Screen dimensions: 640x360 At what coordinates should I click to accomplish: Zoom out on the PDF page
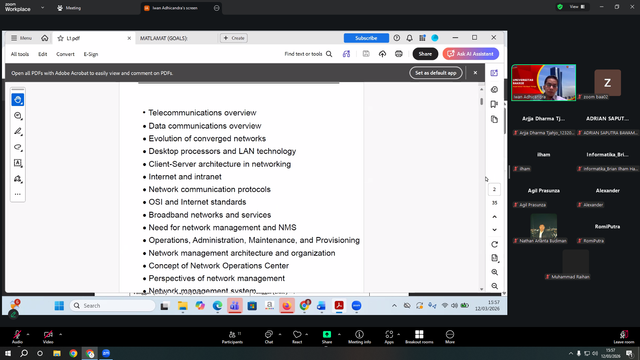(494, 286)
